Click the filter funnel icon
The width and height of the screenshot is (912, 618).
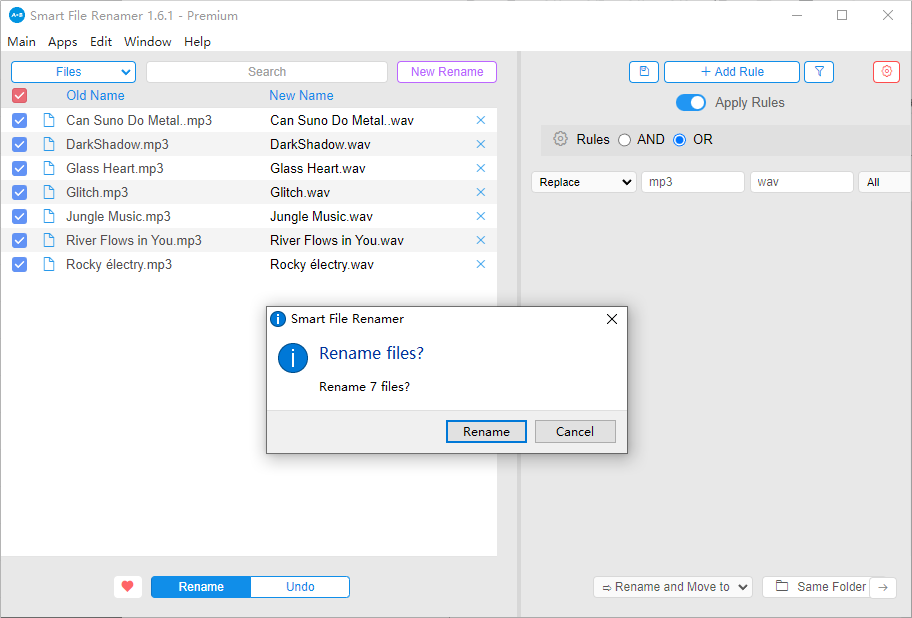819,72
